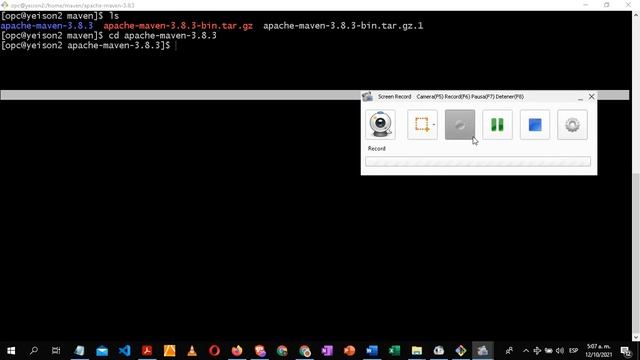
Task: Open the Mail app on taskbar
Action: pyautogui.click(x=102, y=351)
